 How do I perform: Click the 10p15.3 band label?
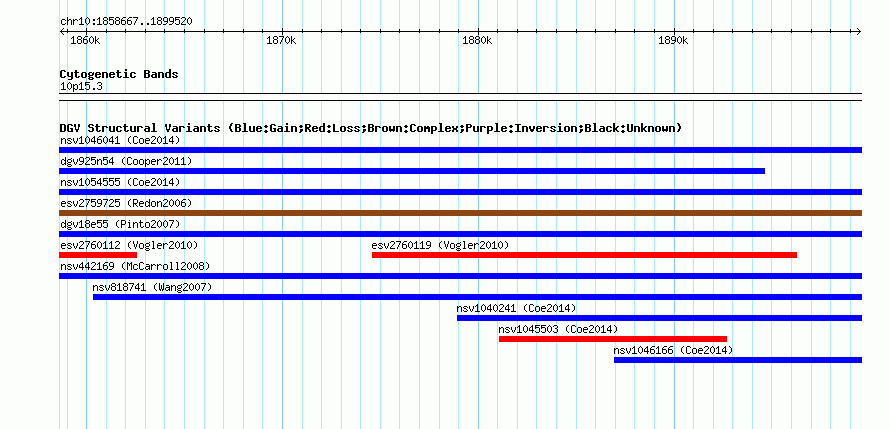tap(81, 87)
